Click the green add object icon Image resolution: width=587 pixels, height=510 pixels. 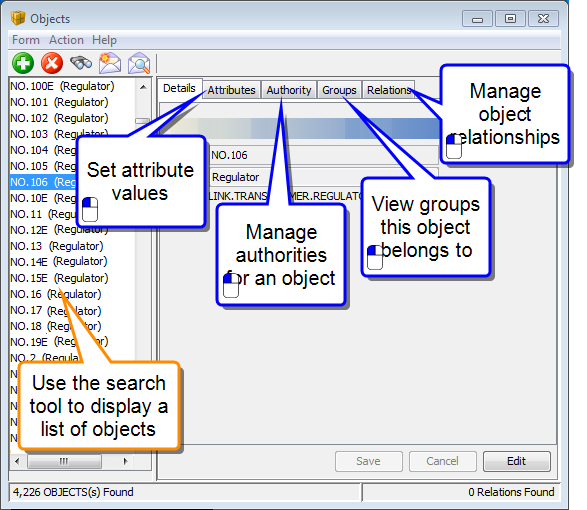point(23,63)
